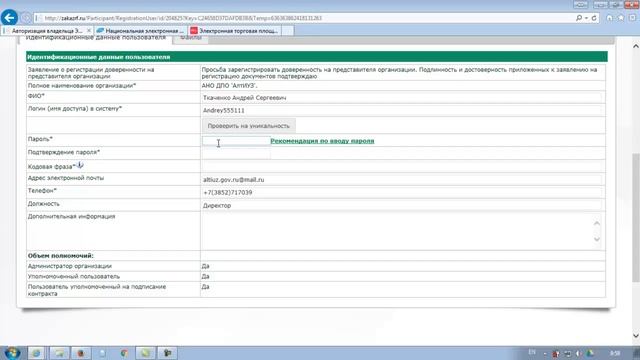Click the page scrollbar up arrow
The image size is (640, 360).
point(636,46)
